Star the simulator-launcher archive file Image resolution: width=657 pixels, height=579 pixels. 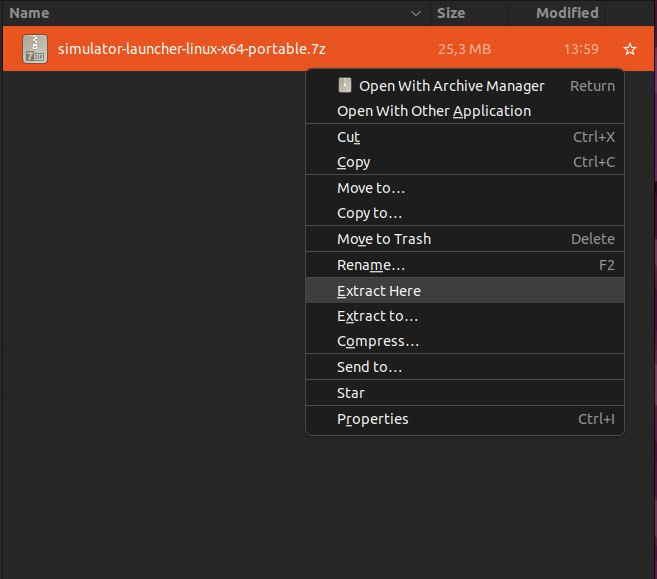coord(629,49)
